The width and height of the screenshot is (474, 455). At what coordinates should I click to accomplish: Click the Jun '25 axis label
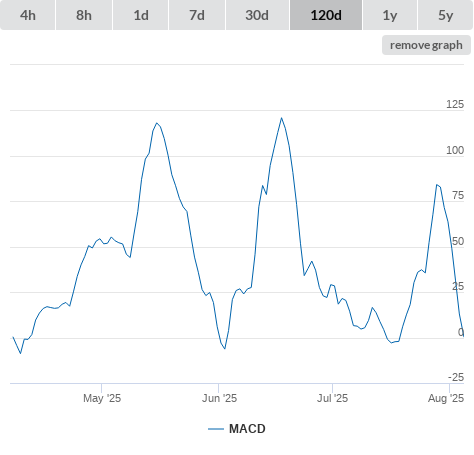pos(219,398)
